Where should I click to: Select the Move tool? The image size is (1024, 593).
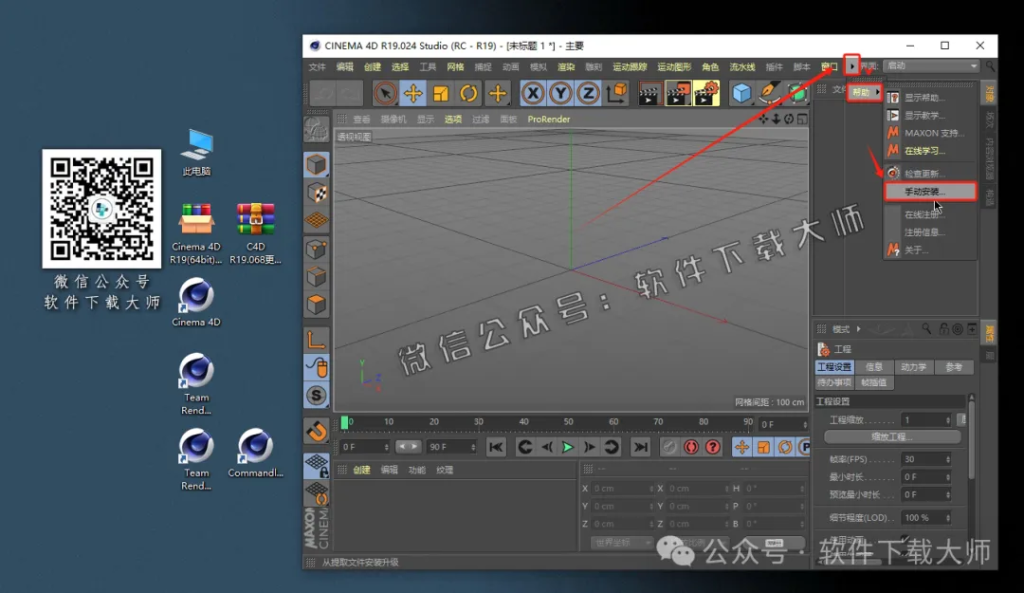tap(413, 92)
